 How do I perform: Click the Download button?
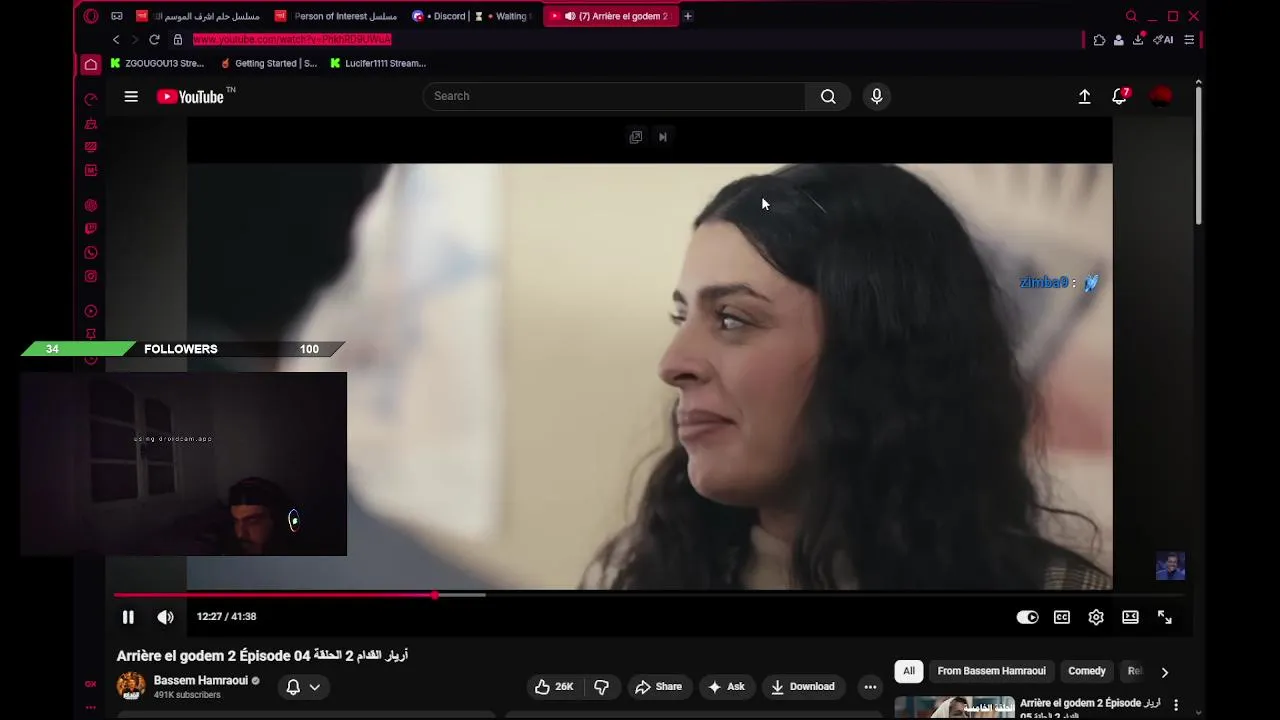(x=802, y=686)
